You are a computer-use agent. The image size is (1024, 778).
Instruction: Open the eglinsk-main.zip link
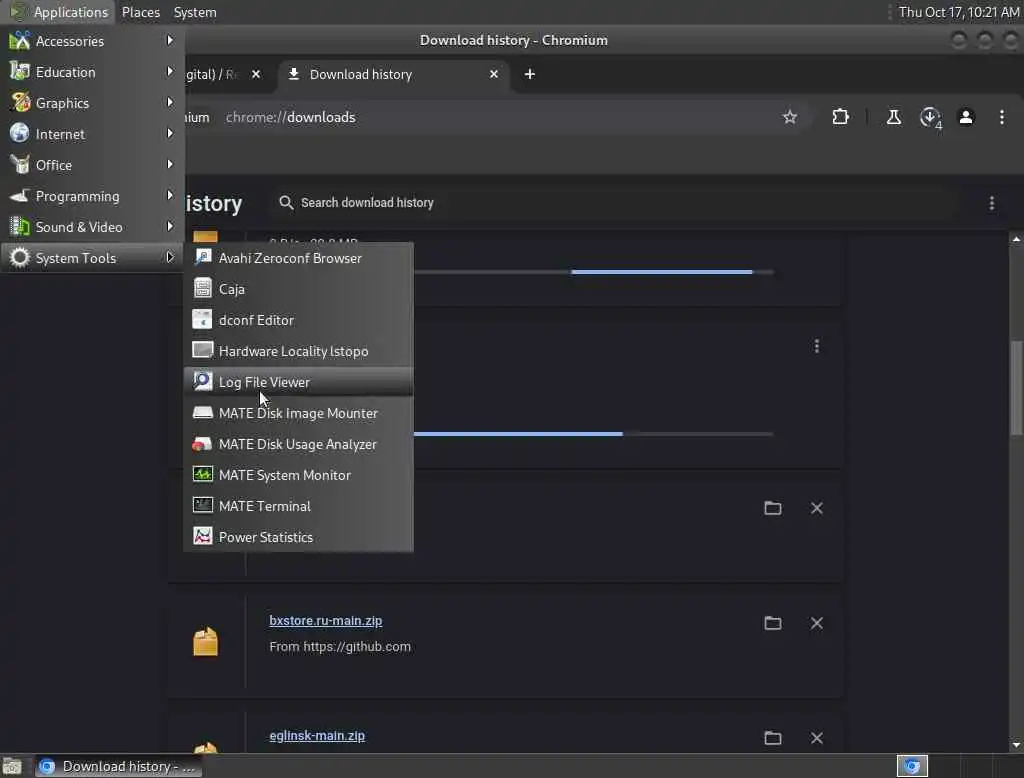pos(317,736)
